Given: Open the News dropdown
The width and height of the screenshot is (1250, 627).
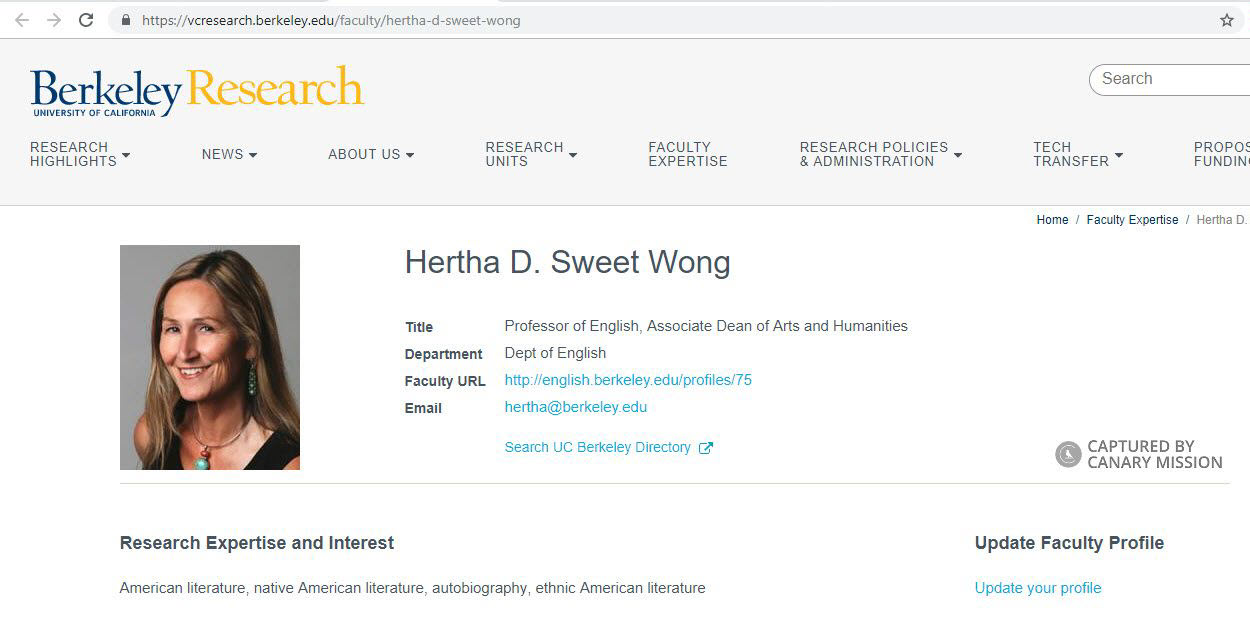Looking at the screenshot, I should (228, 154).
